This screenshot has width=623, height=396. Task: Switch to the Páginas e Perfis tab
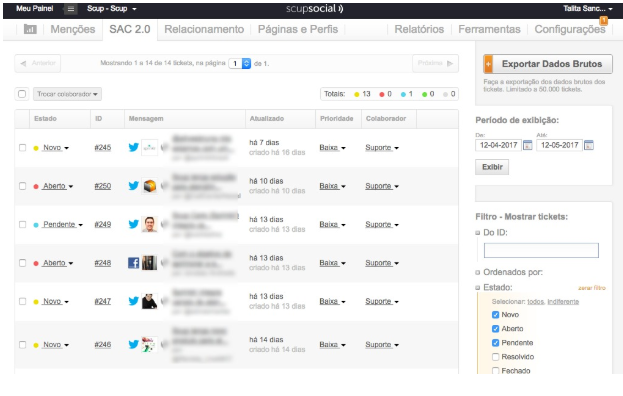click(298, 29)
